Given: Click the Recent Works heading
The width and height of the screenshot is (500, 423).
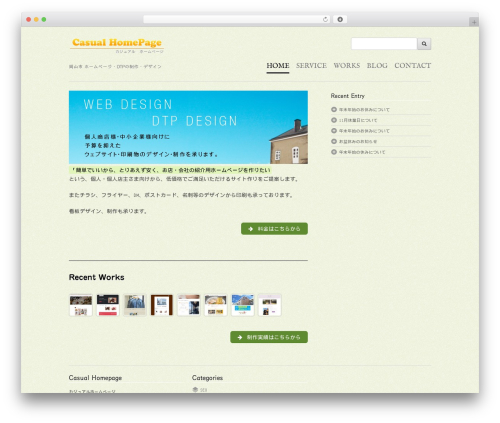Looking at the screenshot, I should (x=97, y=277).
